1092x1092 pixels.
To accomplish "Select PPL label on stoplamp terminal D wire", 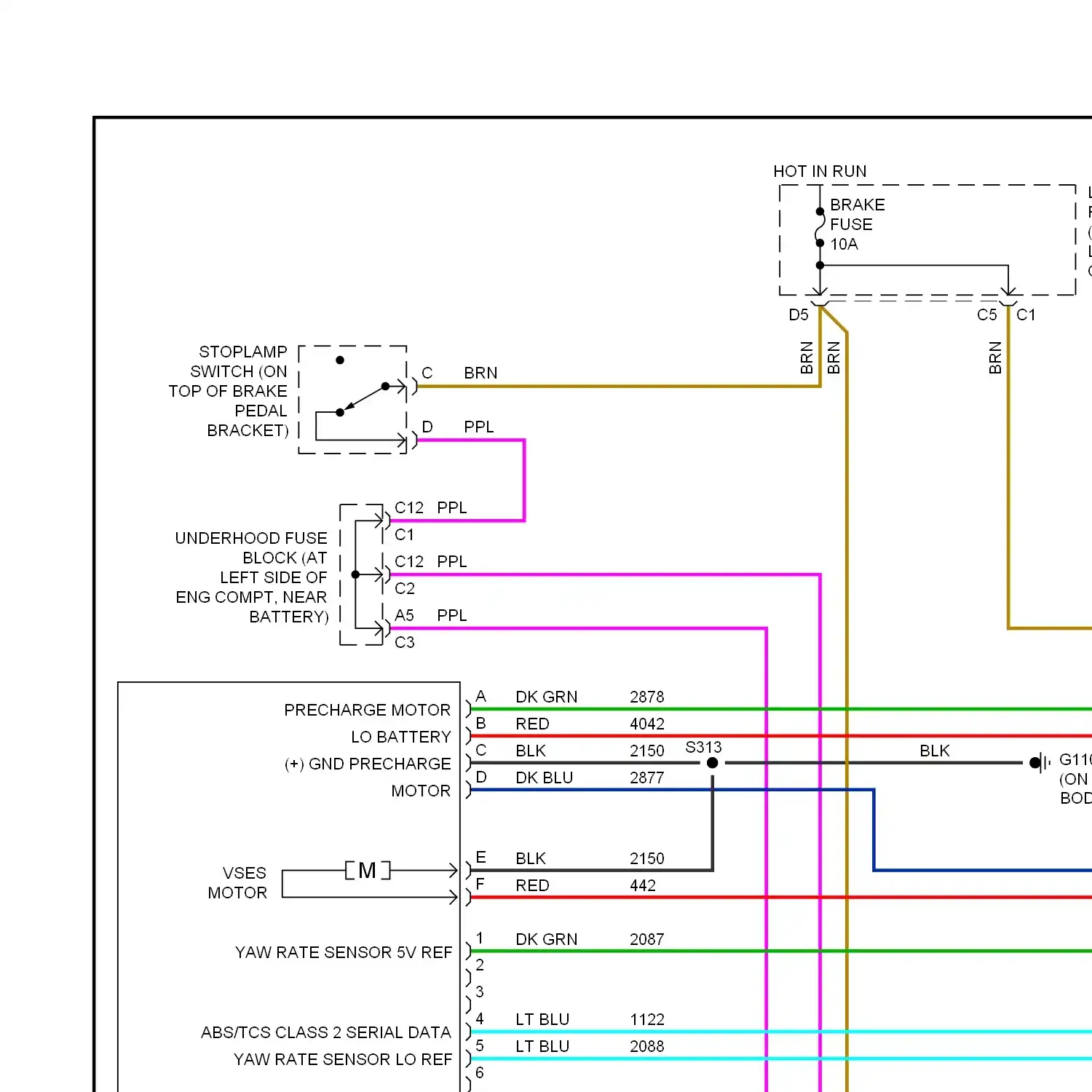I will pos(478,427).
